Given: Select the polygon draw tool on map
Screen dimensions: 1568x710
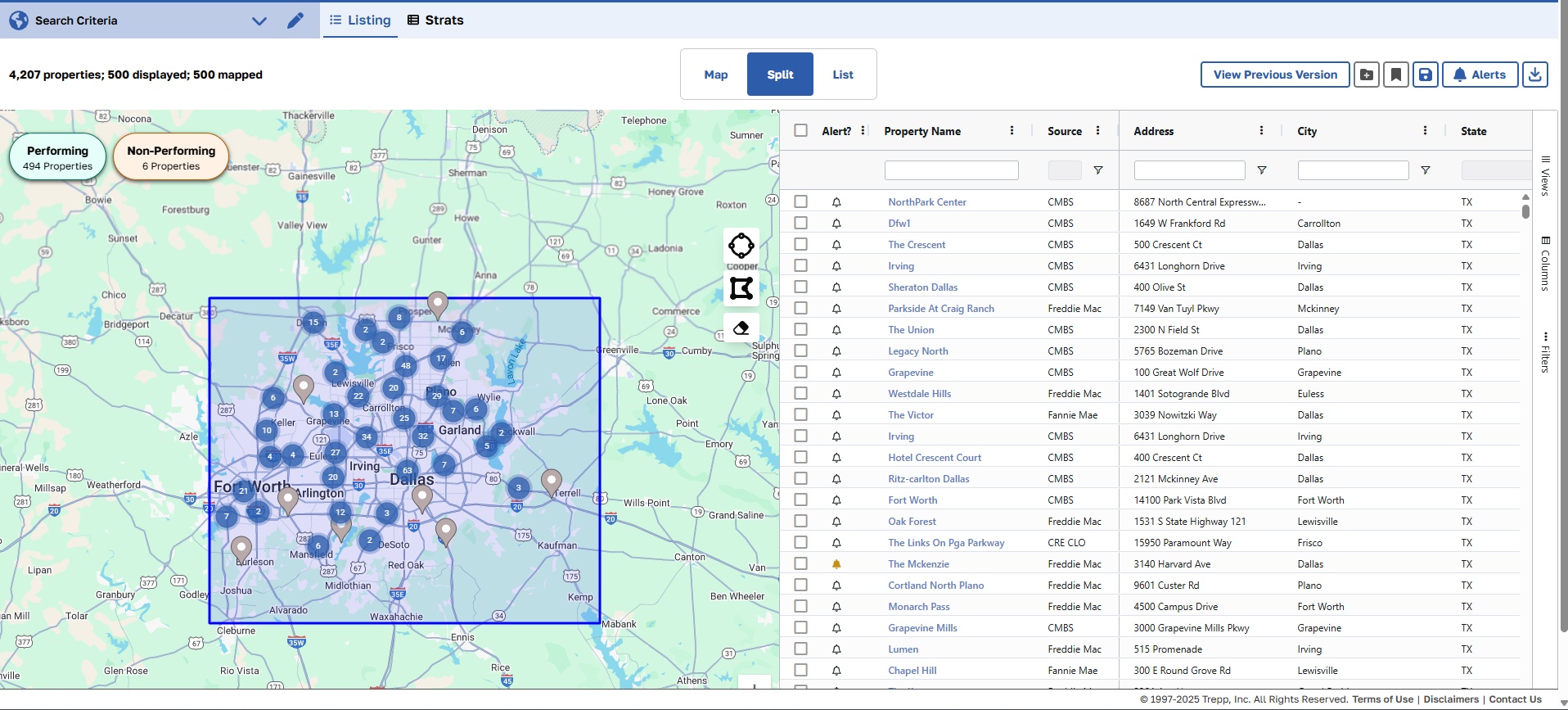Looking at the screenshot, I should [741, 288].
